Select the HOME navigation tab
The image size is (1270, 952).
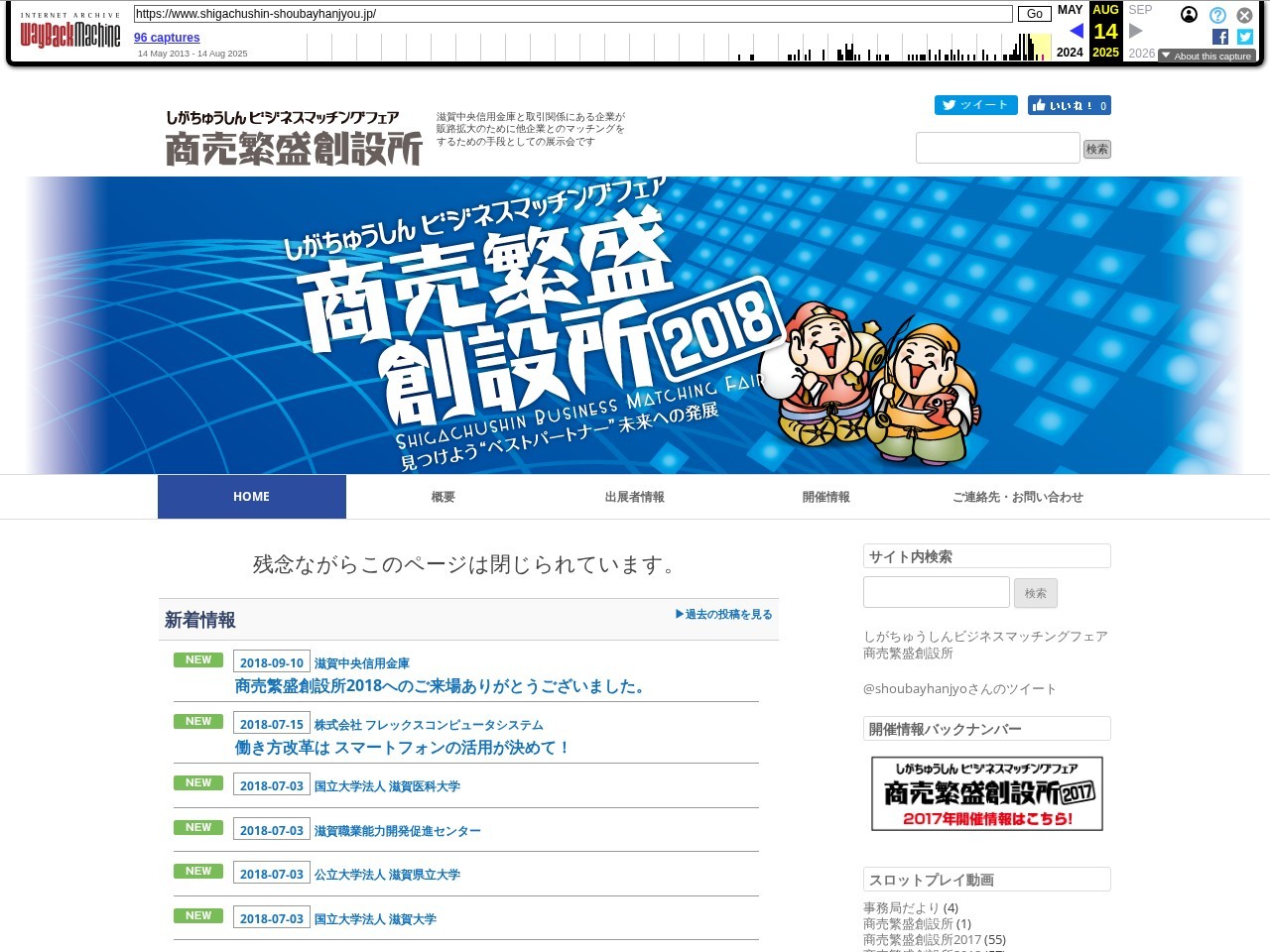click(x=251, y=497)
